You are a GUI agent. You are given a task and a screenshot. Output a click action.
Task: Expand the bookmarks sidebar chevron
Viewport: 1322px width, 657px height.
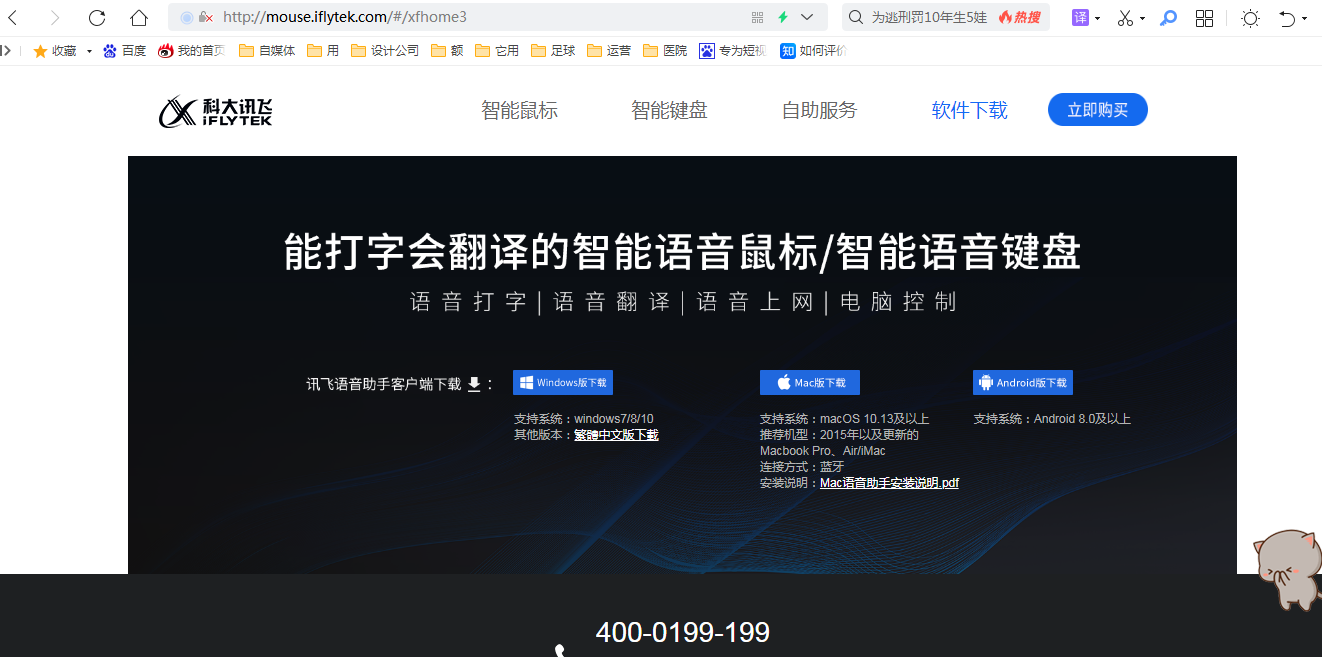[x=6, y=50]
